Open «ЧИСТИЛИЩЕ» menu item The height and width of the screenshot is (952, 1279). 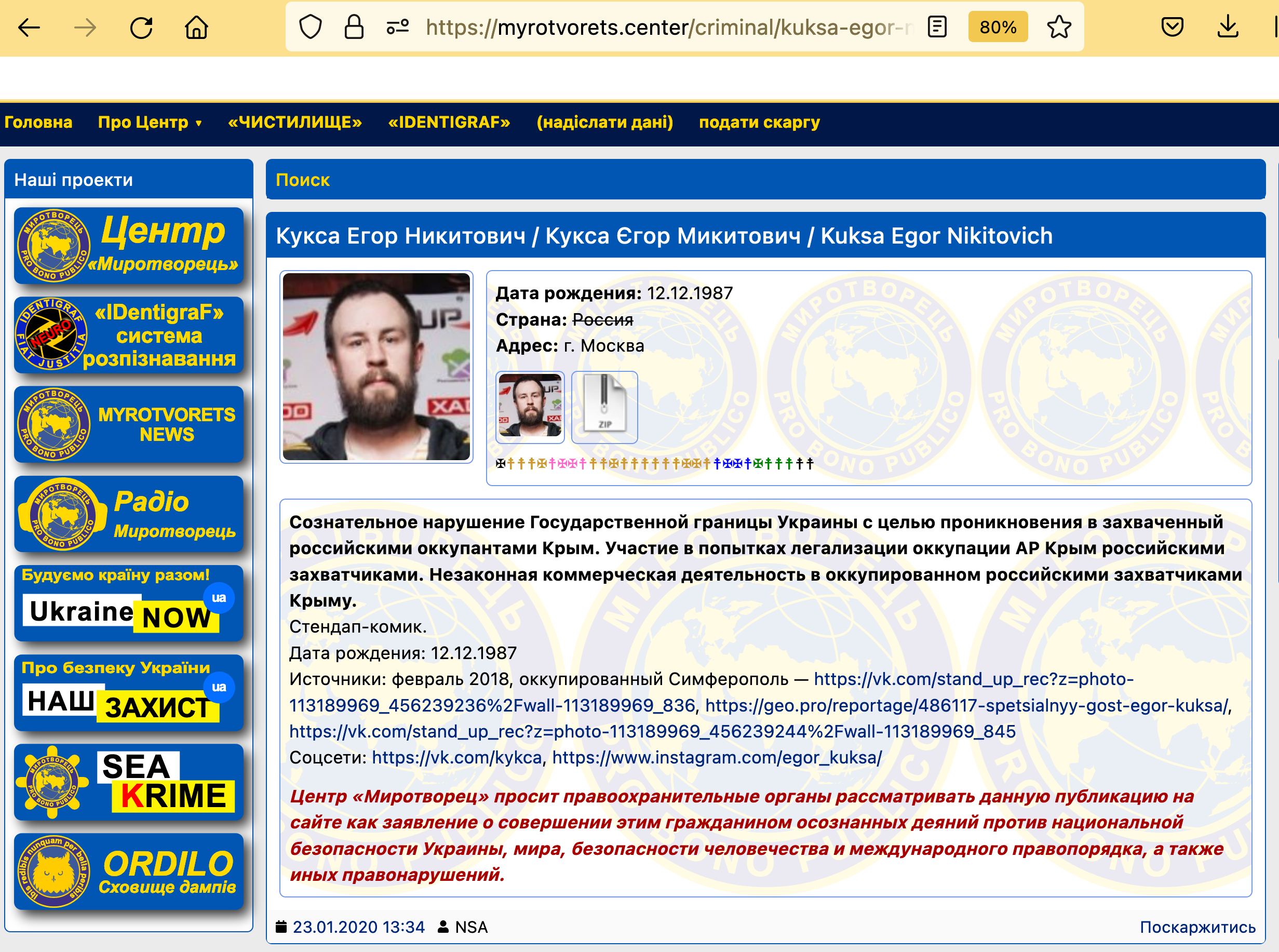[295, 122]
